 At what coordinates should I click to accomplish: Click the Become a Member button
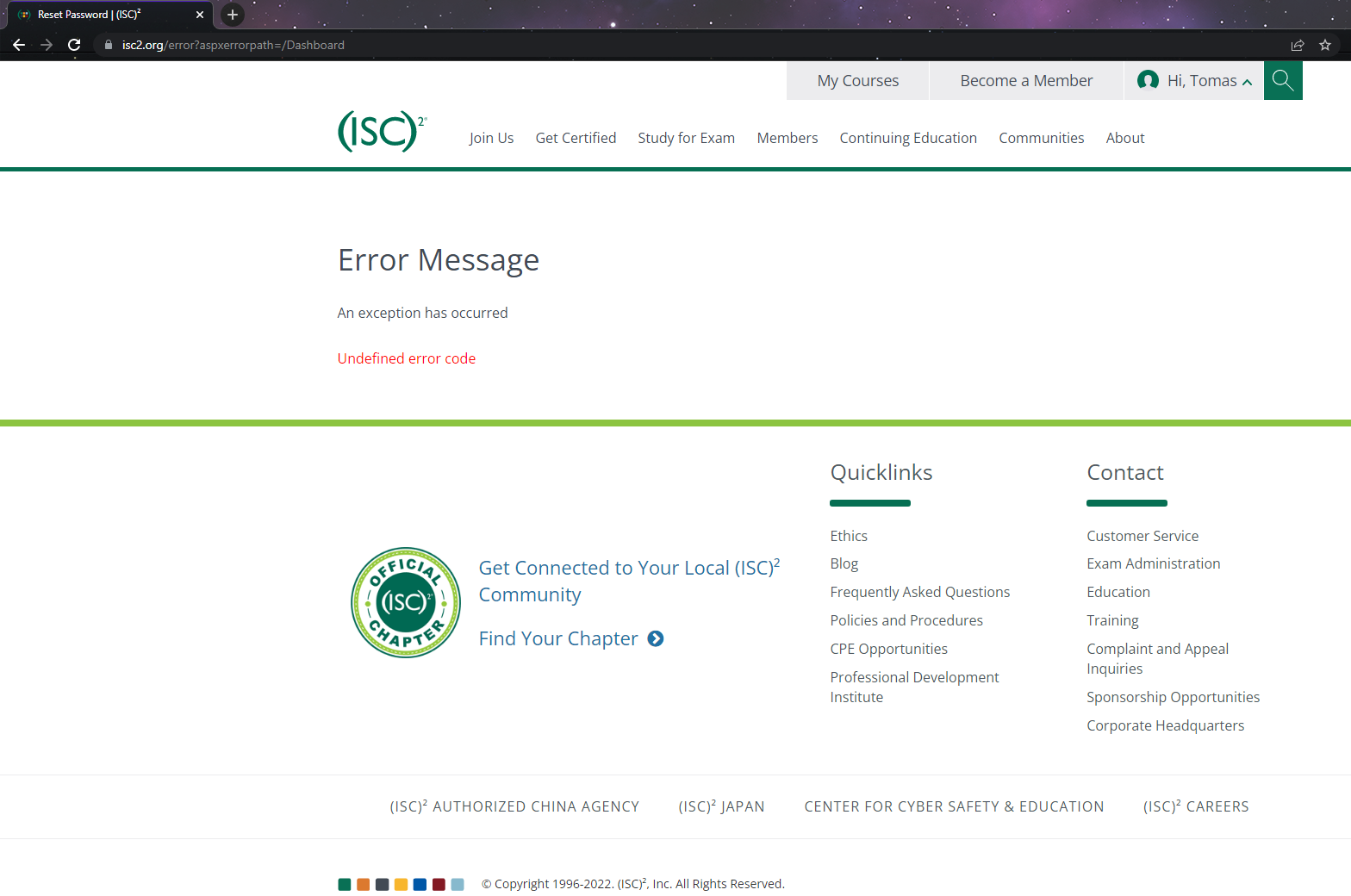(x=1025, y=81)
